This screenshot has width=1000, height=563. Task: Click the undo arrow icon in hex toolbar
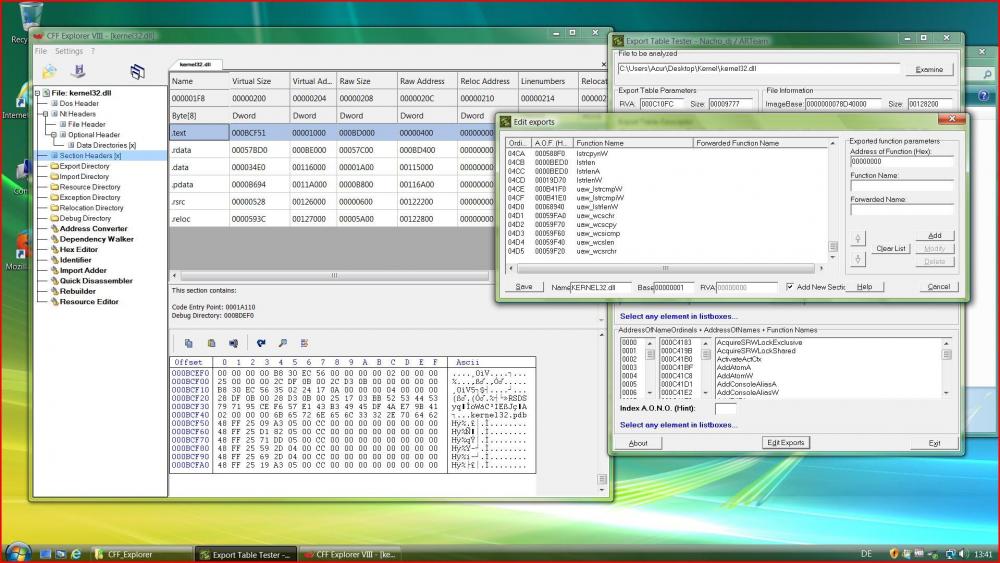pos(261,343)
